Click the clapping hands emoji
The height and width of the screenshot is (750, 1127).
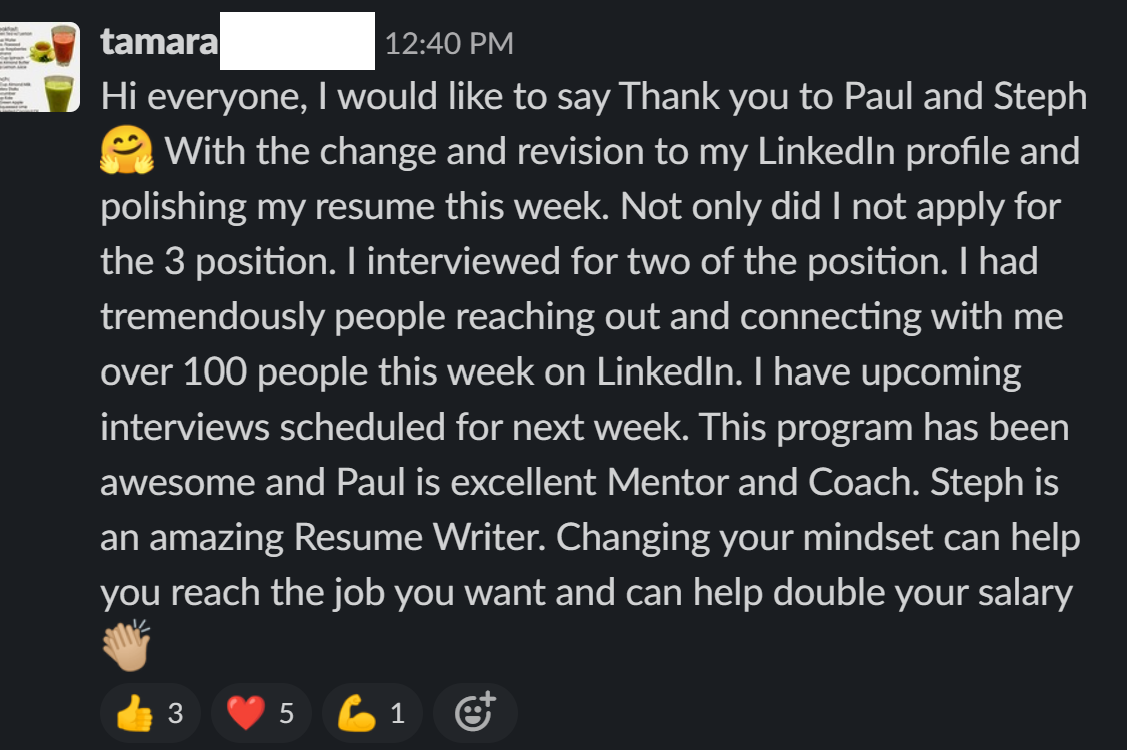click(125, 645)
